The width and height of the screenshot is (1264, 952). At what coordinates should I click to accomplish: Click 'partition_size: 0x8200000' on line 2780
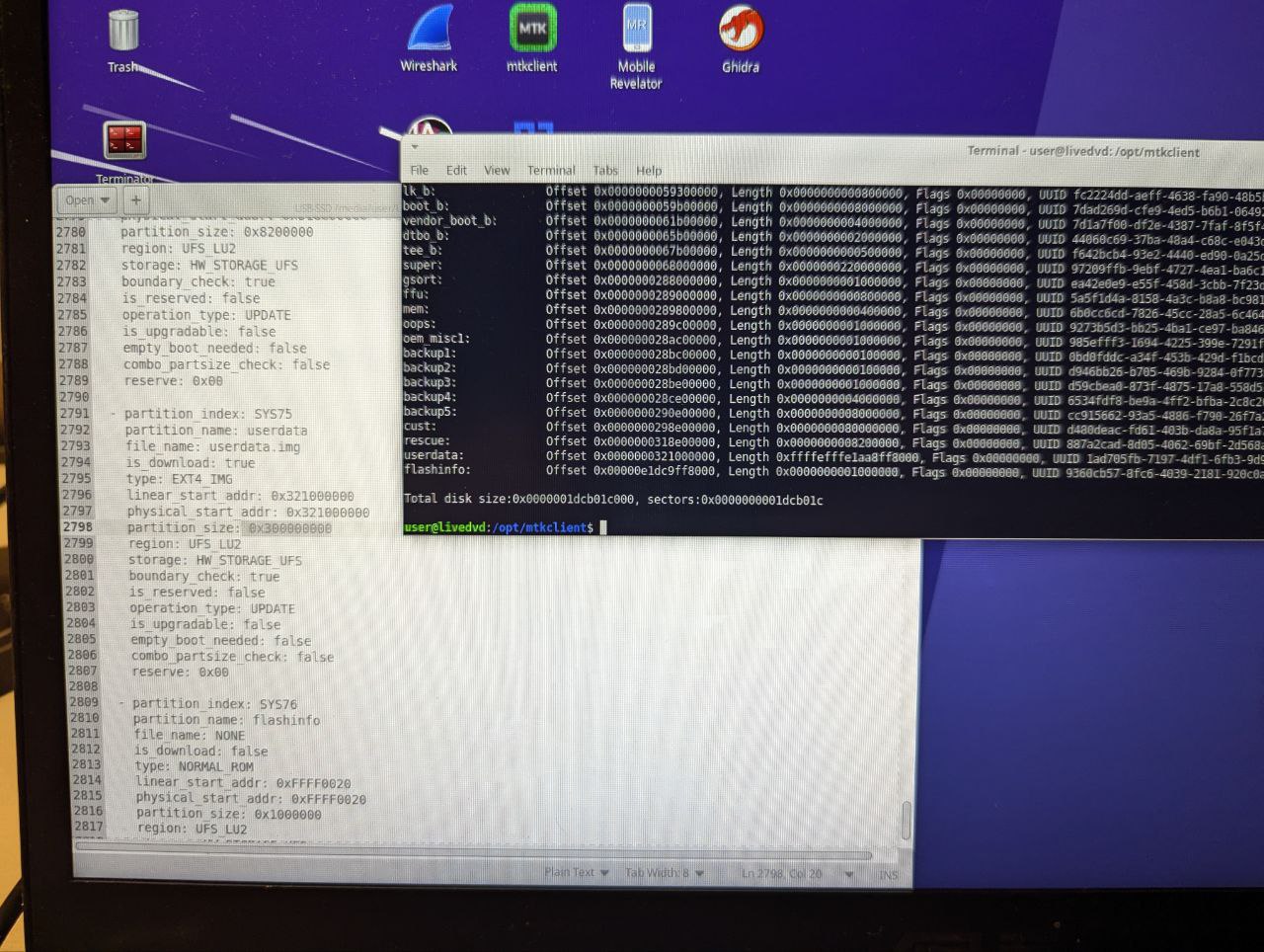(216, 232)
